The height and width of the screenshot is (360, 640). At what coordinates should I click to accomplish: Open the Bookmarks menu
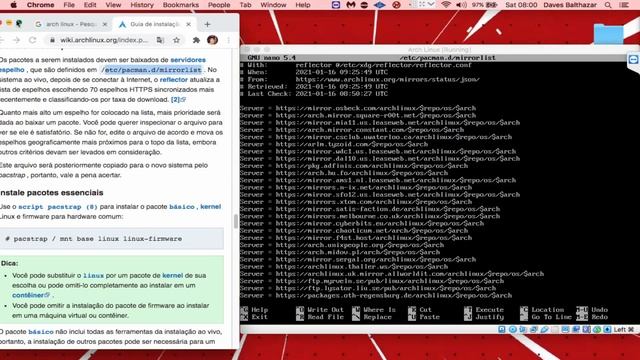coord(180,5)
